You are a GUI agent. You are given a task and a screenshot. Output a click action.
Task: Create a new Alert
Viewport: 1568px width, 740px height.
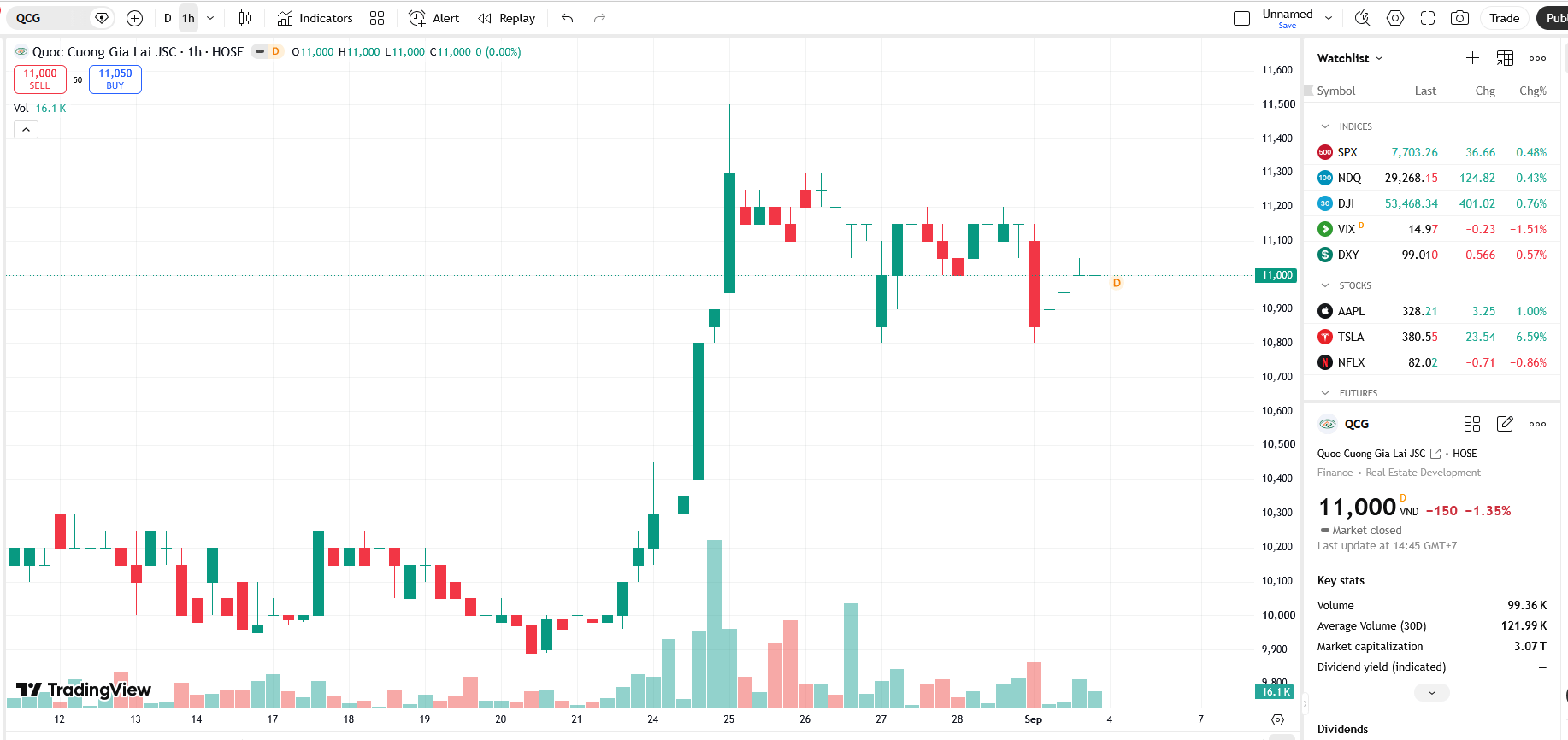pos(433,18)
